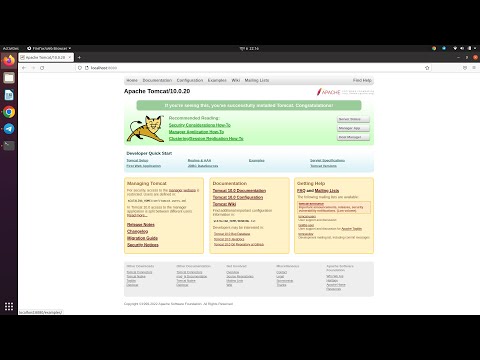Click the Apache feather logo
480x360 pixels.
point(328,92)
